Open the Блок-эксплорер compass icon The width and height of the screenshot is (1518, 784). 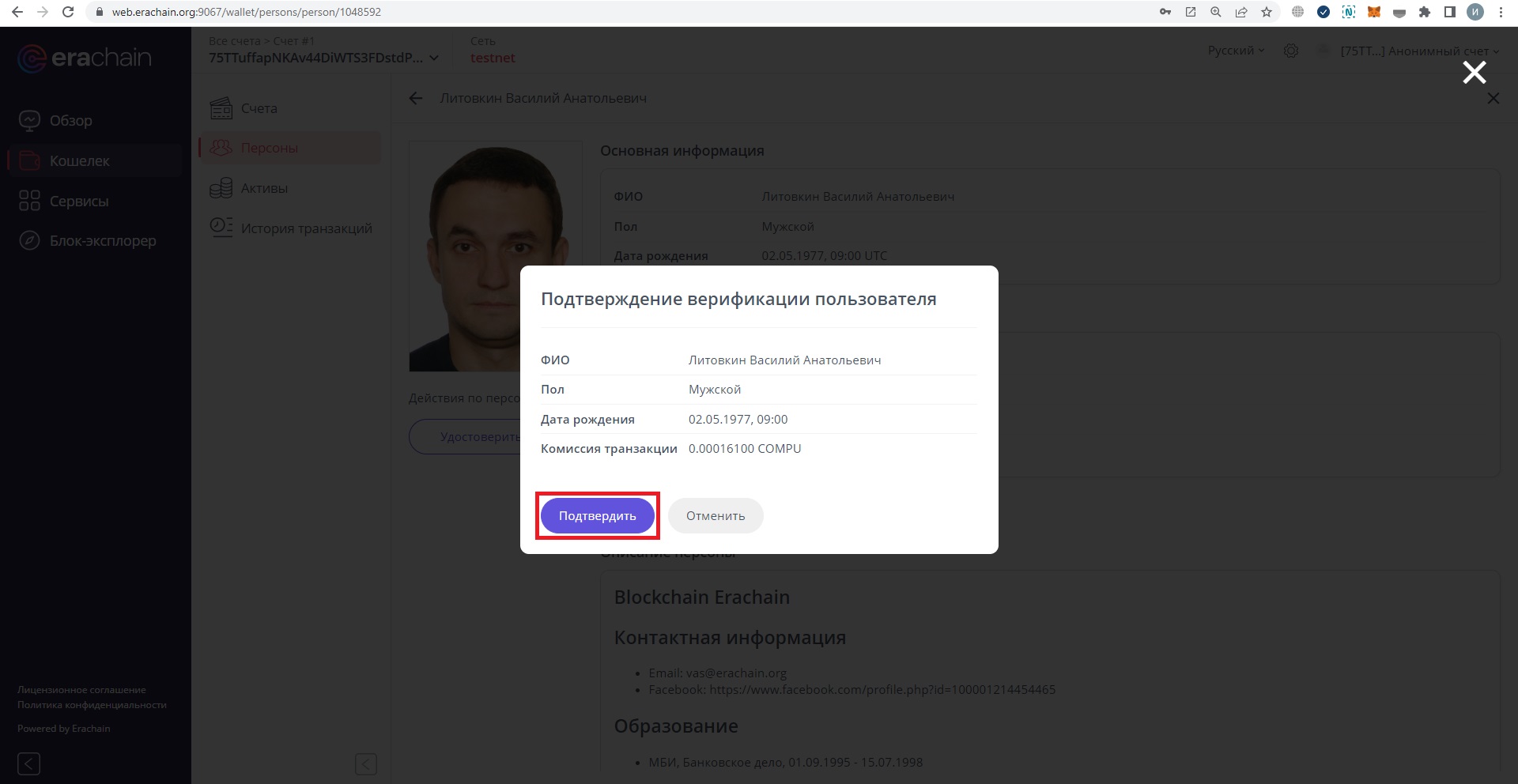pyautogui.click(x=29, y=240)
